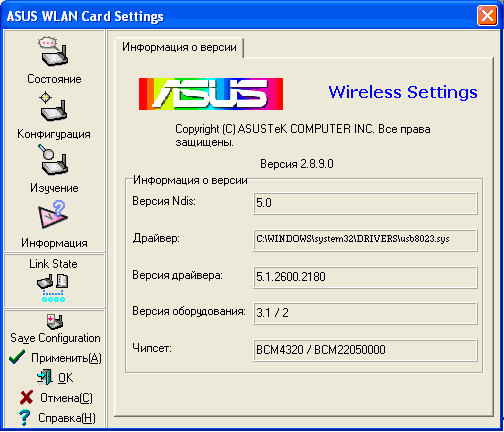504x432 pixels.
Task: Open the Состояние status icon
Action: (53, 51)
